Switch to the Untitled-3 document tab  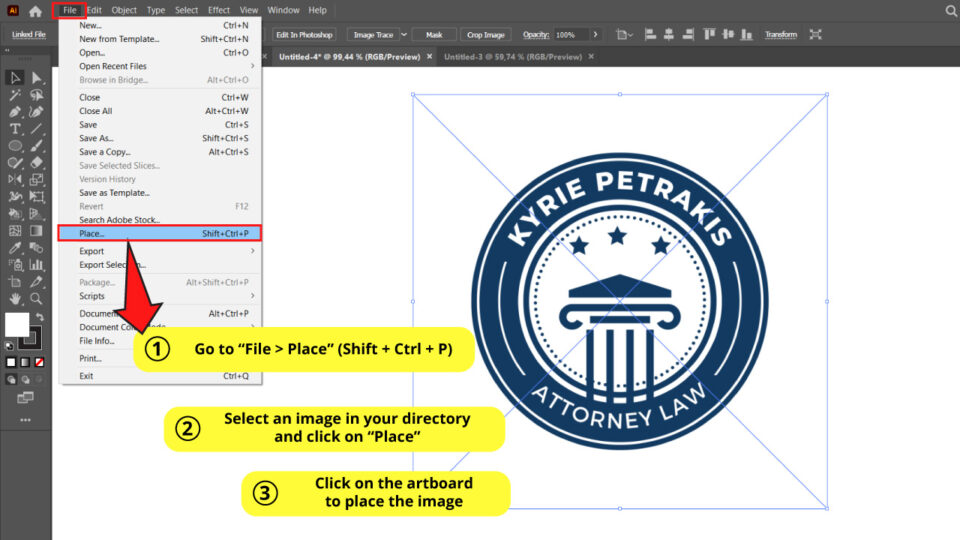tap(512, 57)
